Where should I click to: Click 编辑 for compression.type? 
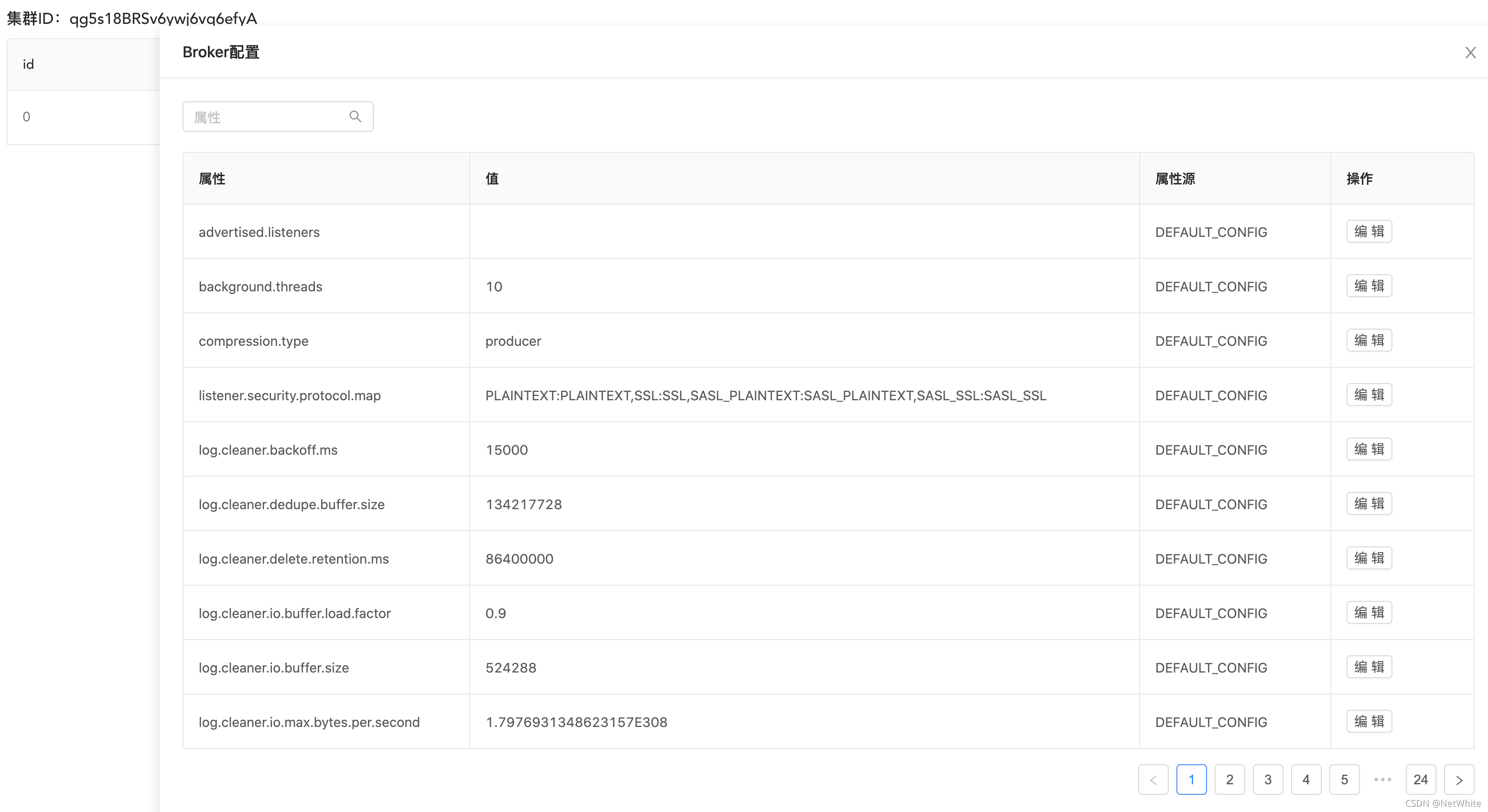click(x=1369, y=340)
